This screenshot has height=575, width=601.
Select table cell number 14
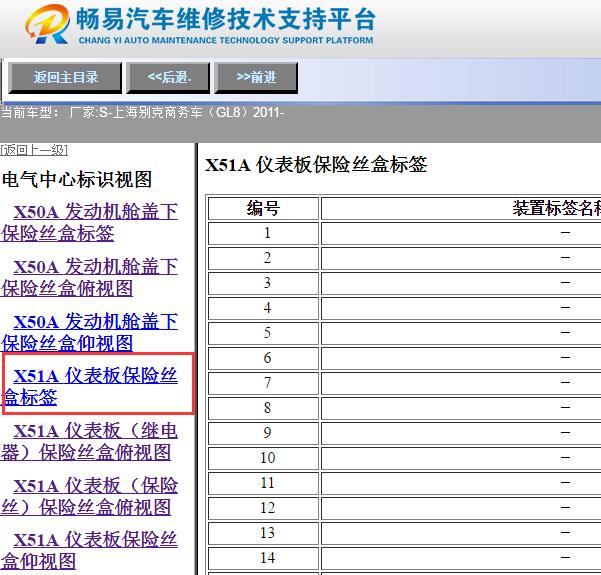[x=263, y=558]
